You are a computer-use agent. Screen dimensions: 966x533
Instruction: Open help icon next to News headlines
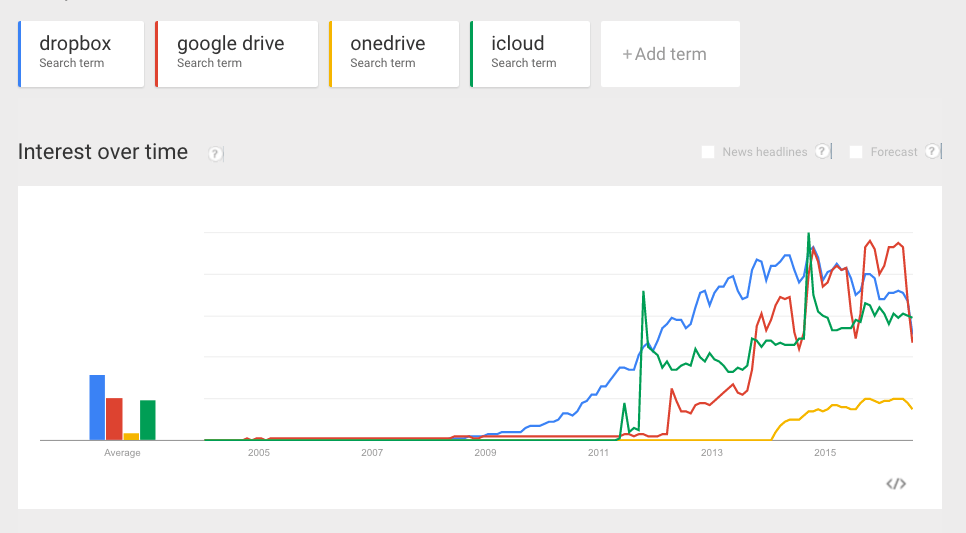(822, 151)
